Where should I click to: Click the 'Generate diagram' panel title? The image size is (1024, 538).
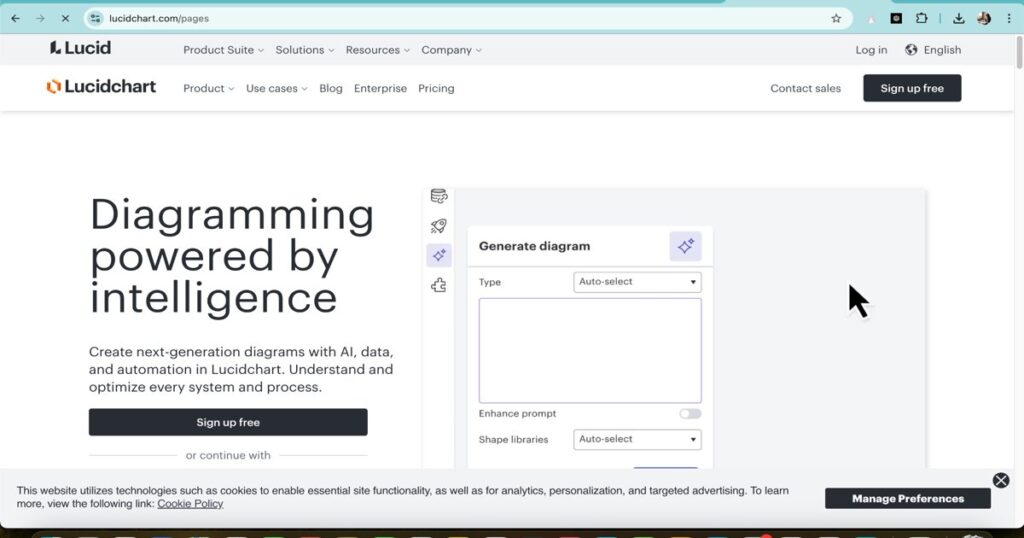click(x=534, y=246)
